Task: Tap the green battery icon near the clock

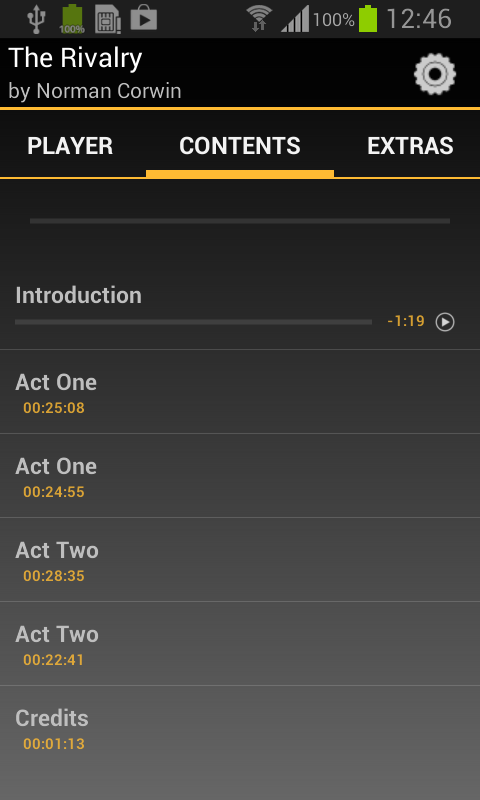Action: 367,19
